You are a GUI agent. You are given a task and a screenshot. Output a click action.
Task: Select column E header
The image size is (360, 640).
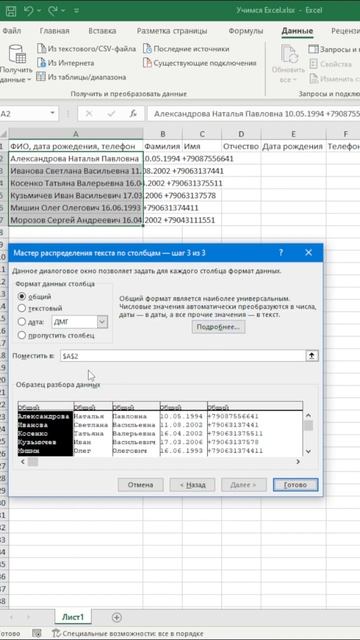(293, 134)
